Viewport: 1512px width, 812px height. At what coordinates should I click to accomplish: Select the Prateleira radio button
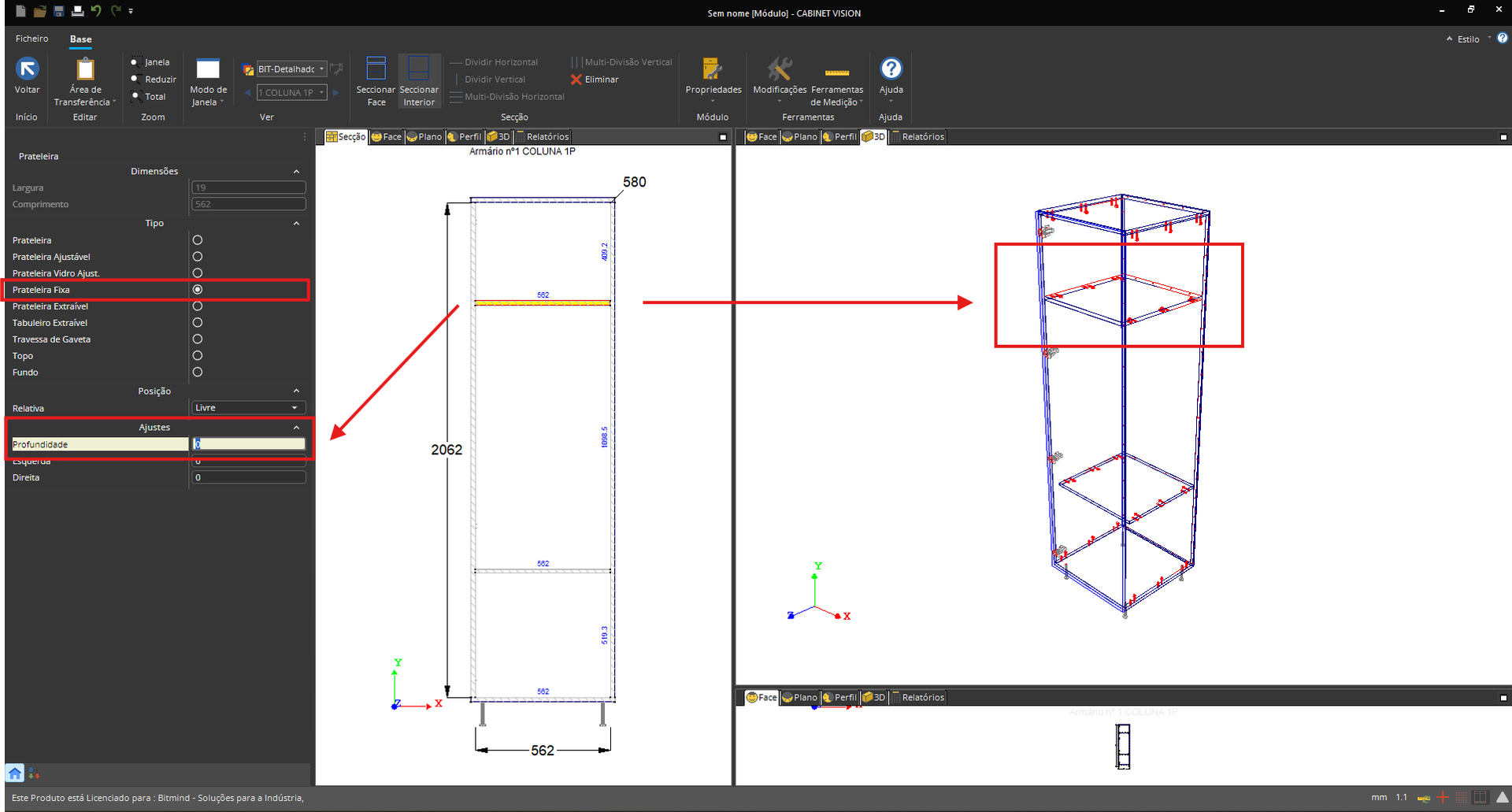(x=198, y=240)
